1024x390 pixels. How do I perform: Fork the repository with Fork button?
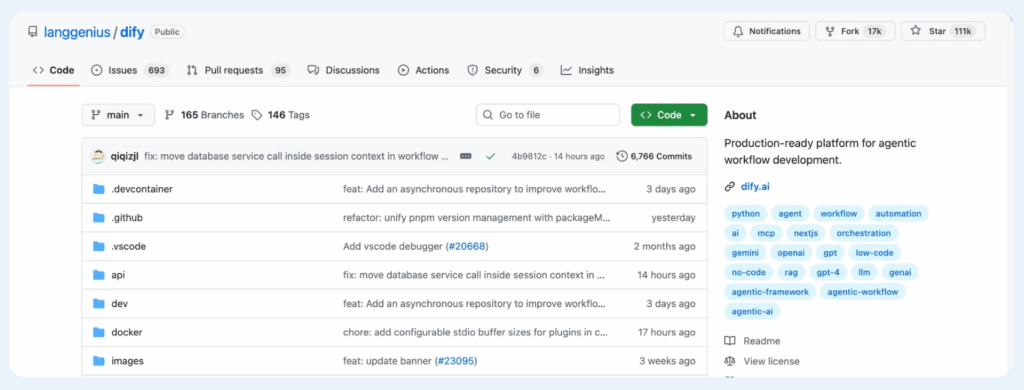point(856,31)
